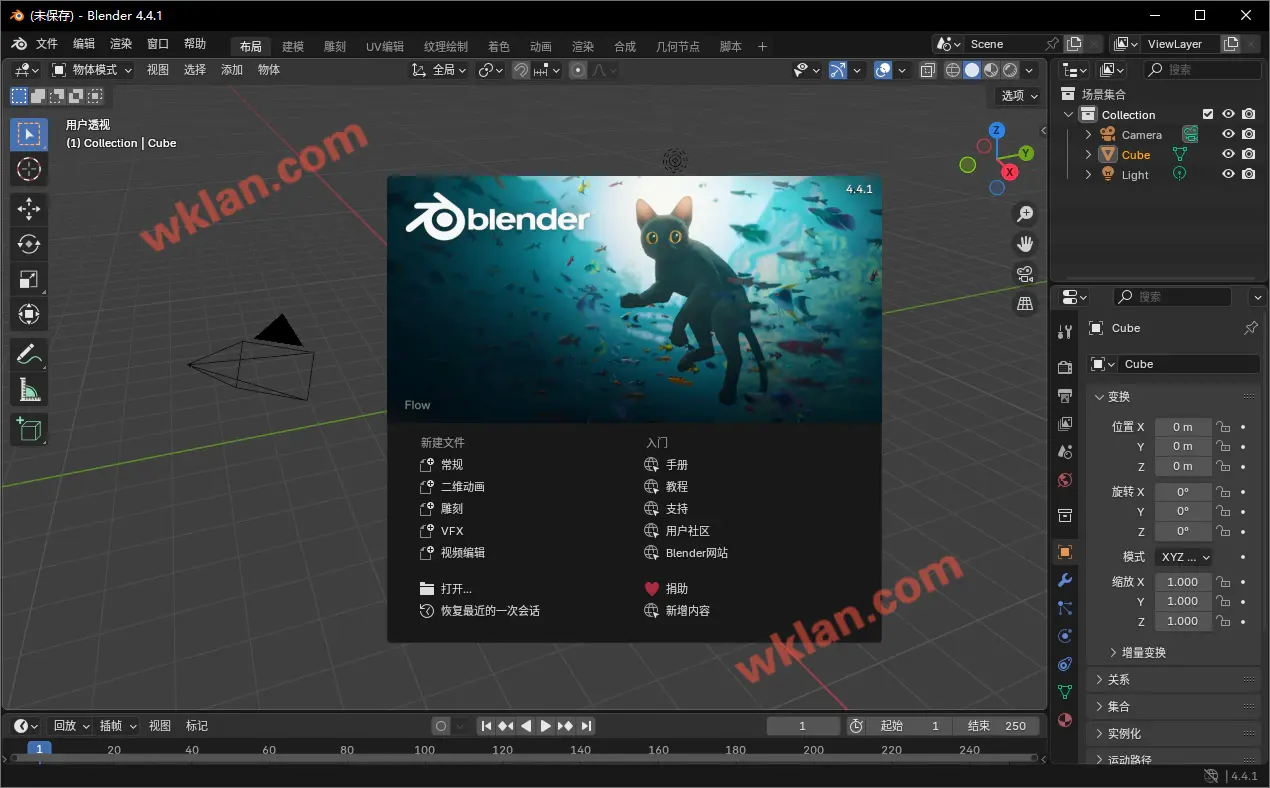The width and height of the screenshot is (1270, 788).
Task: Hide the Camera object in outliner
Action: point(1229,134)
